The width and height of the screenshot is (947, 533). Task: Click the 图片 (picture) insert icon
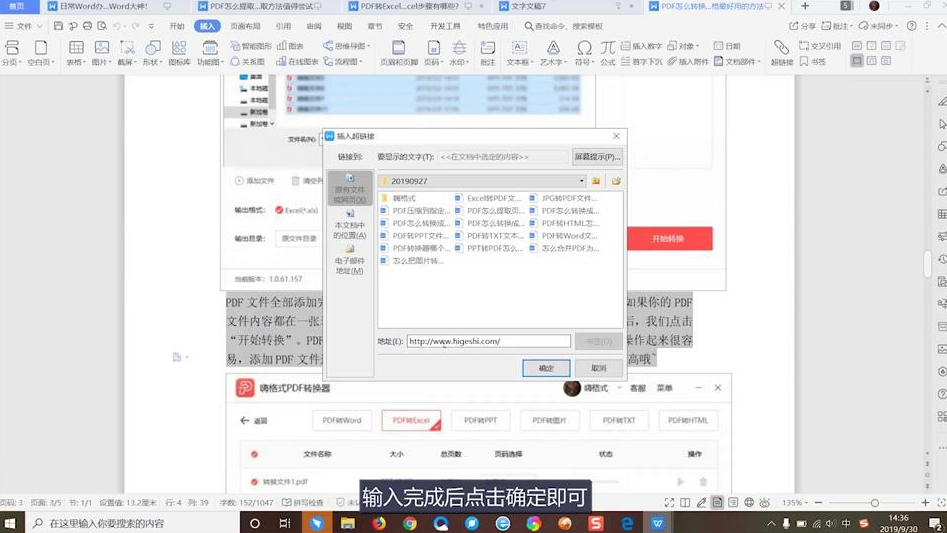[x=101, y=53]
